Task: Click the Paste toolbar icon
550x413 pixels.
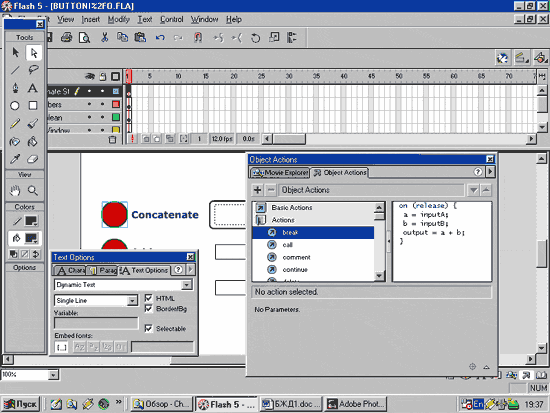Action: coord(140,37)
